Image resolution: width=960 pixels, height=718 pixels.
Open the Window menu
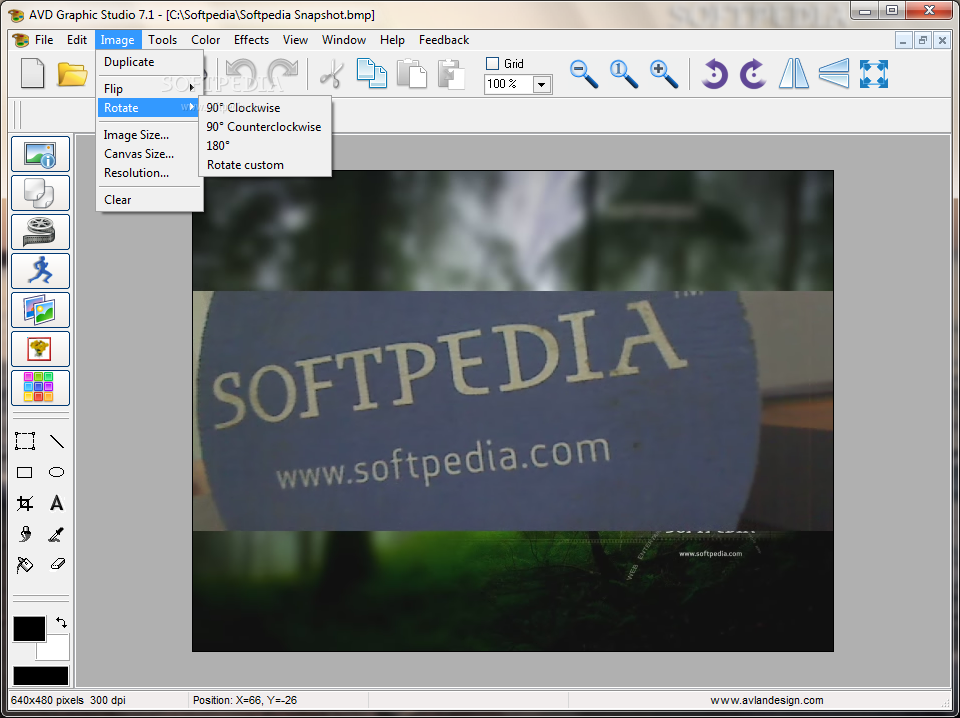[344, 40]
